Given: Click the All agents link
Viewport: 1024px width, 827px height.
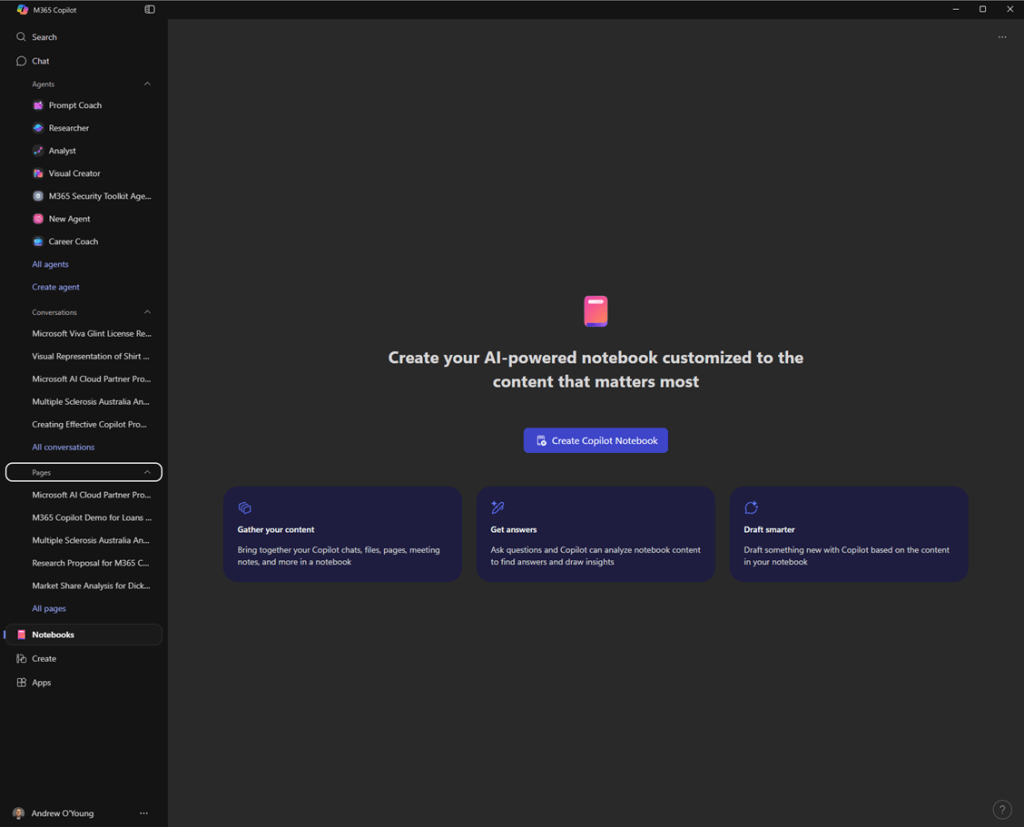Looking at the screenshot, I should (x=50, y=264).
